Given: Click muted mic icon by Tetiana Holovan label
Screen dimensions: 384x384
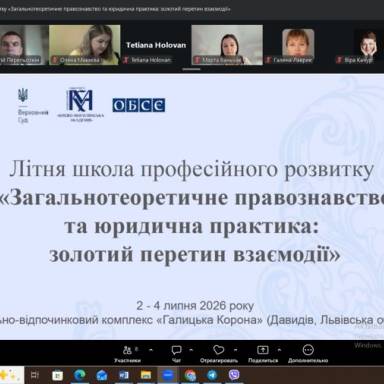Looking at the screenshot, I should tap(126, 60).
